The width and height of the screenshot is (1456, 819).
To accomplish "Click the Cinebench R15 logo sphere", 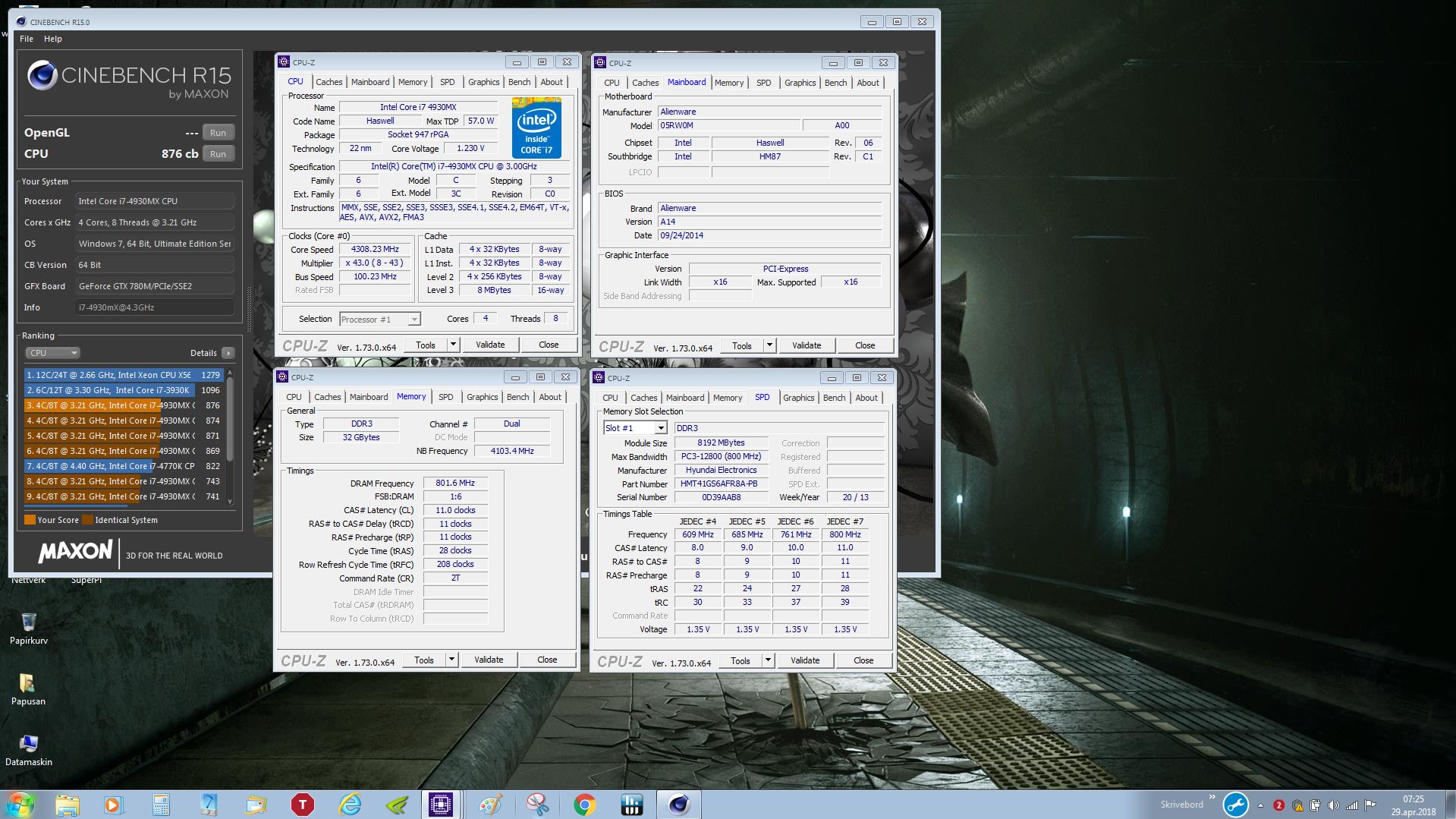I will point(42,76).
